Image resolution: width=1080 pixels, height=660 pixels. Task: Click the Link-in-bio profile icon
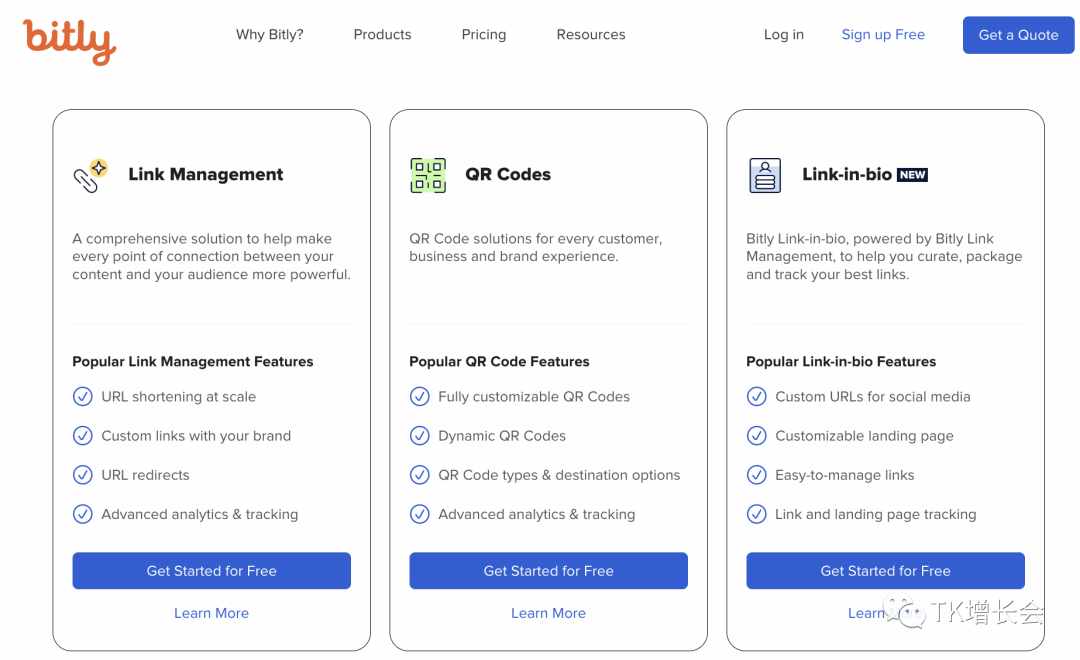765,176
